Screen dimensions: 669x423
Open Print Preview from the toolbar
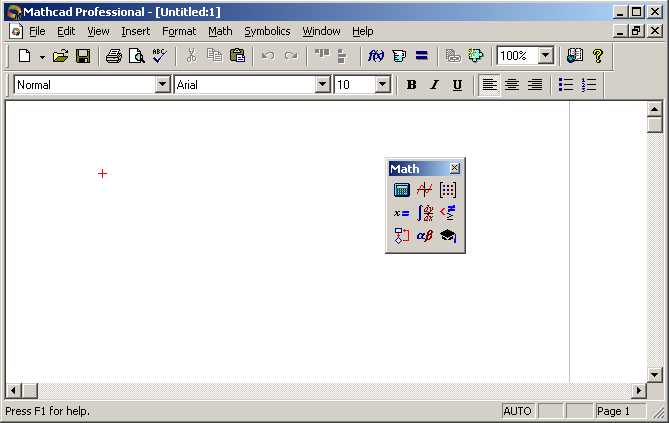tap(137, 56)
